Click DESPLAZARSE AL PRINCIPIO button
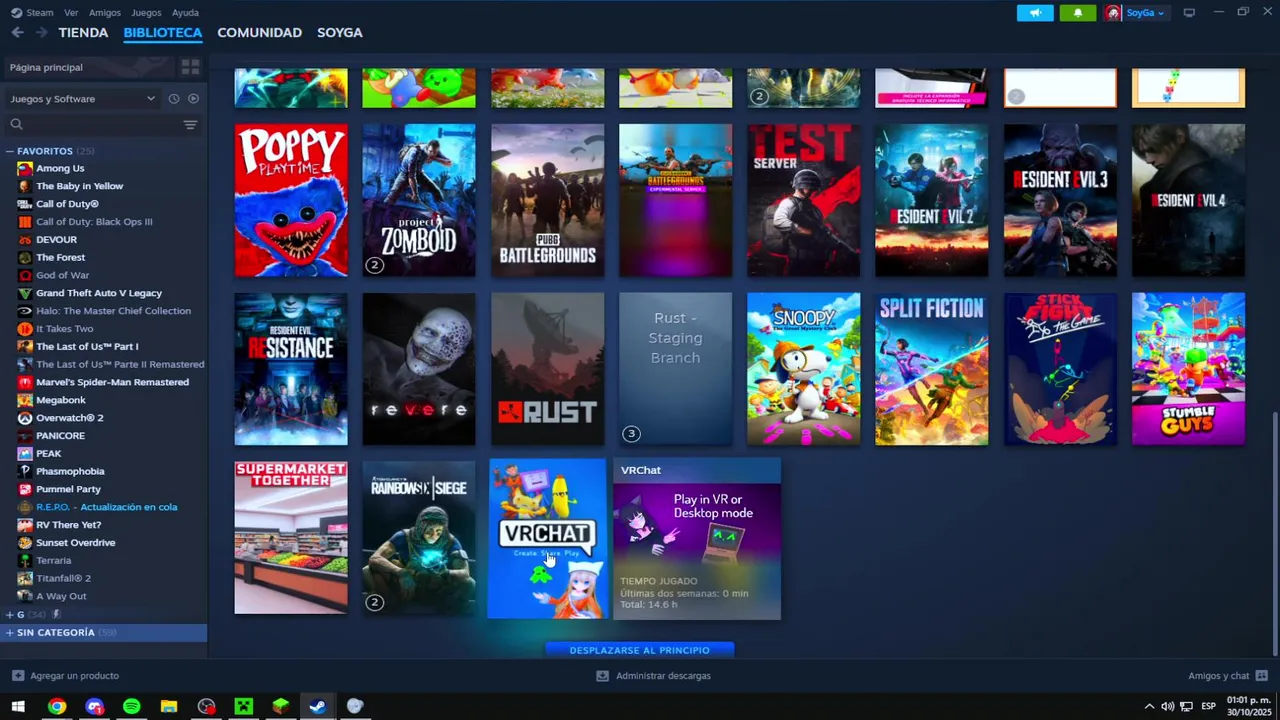The width and height of the screenshot is (1280, 720). (640, 650)
